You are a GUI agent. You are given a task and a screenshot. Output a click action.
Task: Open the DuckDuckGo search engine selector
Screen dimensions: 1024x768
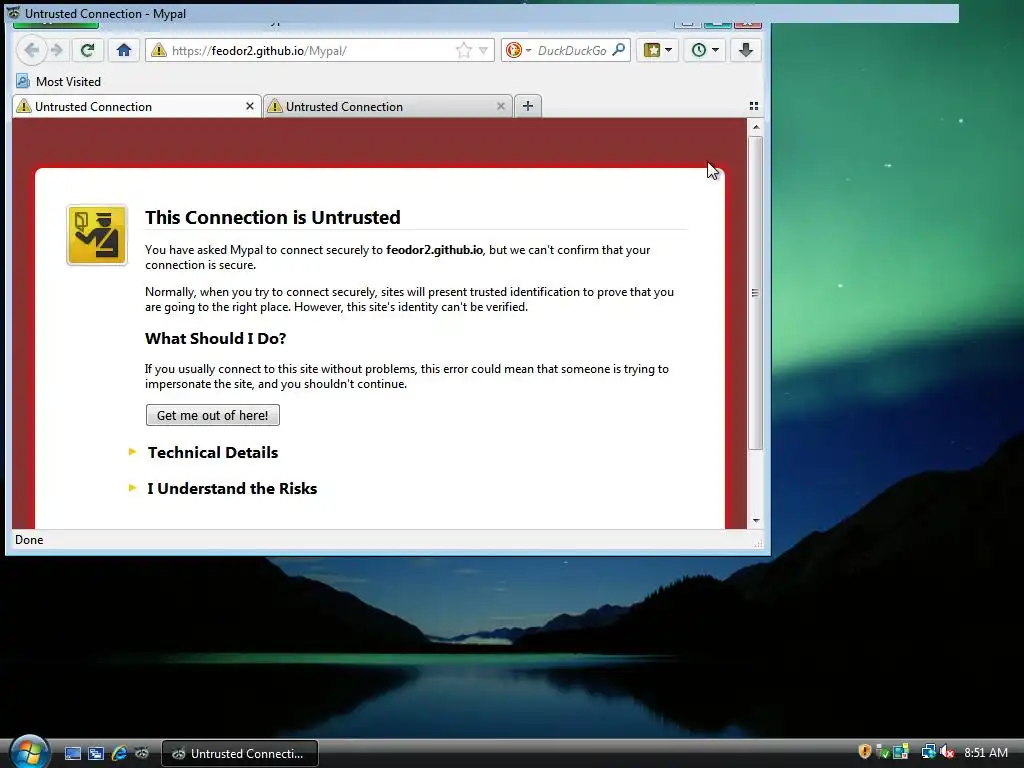519,50
